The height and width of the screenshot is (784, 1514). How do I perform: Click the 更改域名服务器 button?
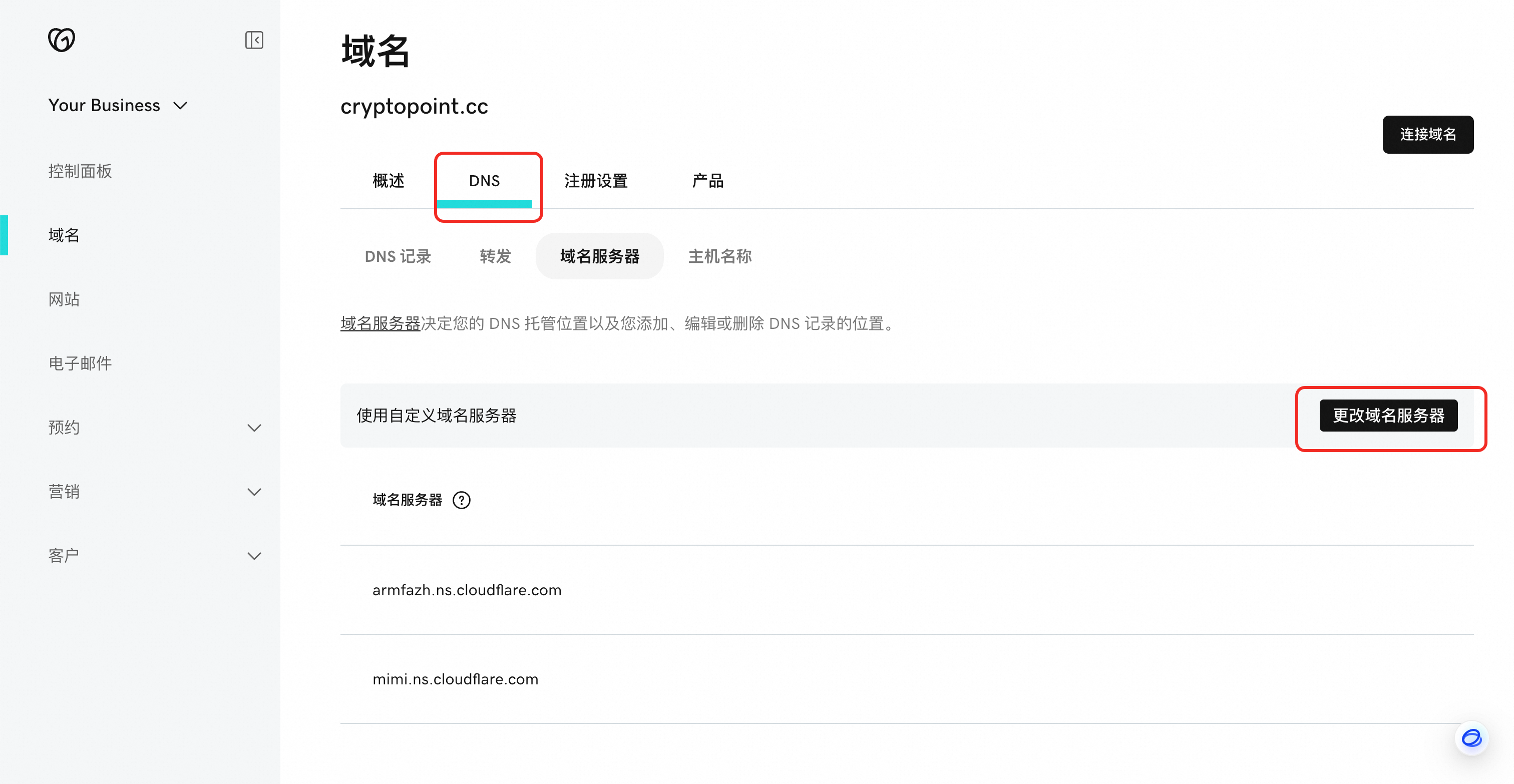pos(1388,416)
